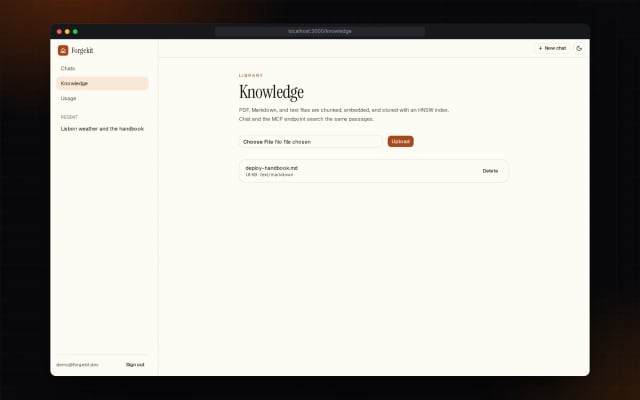Sign out of the account

pyautogui.click(x=135, y=364)
